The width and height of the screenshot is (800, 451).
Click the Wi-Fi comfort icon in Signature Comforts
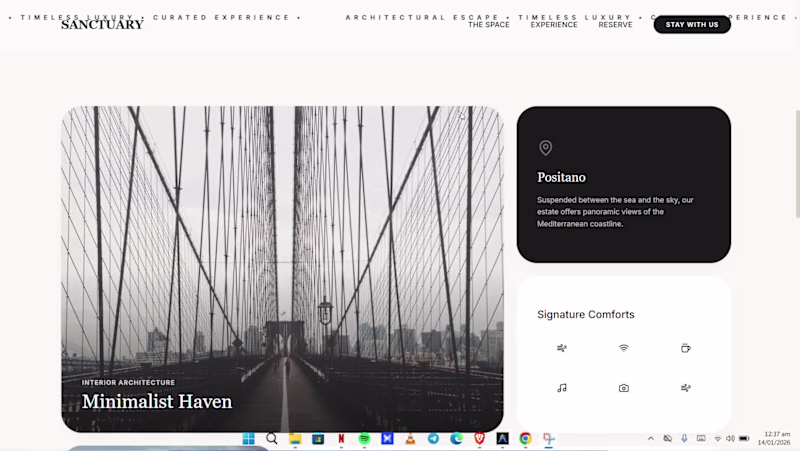(x=623, y=348)
